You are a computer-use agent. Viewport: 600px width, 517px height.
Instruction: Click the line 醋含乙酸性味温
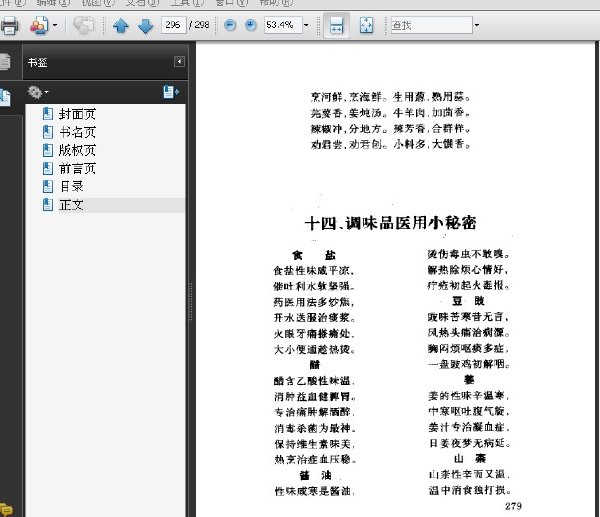(x=314, y=381)
